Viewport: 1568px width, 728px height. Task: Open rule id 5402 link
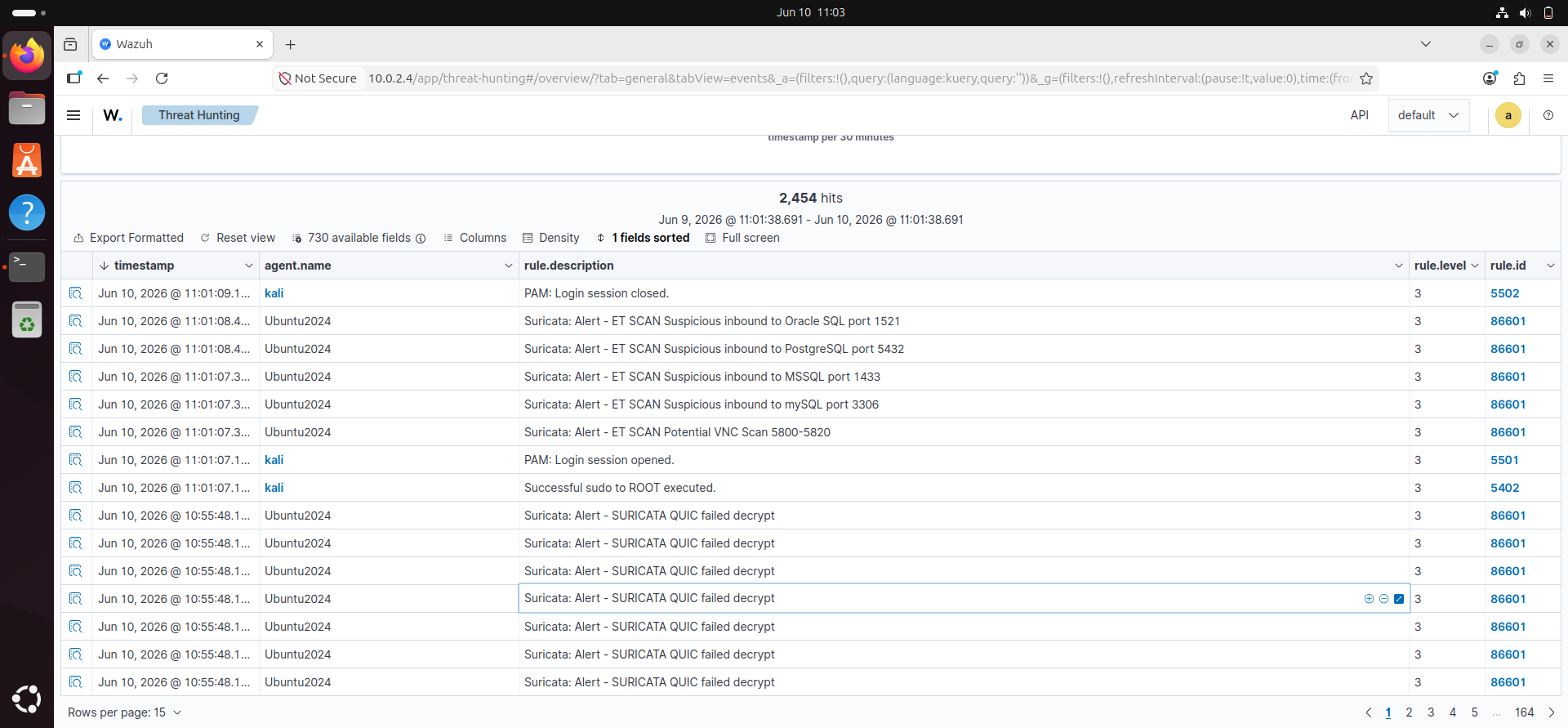1504,488
